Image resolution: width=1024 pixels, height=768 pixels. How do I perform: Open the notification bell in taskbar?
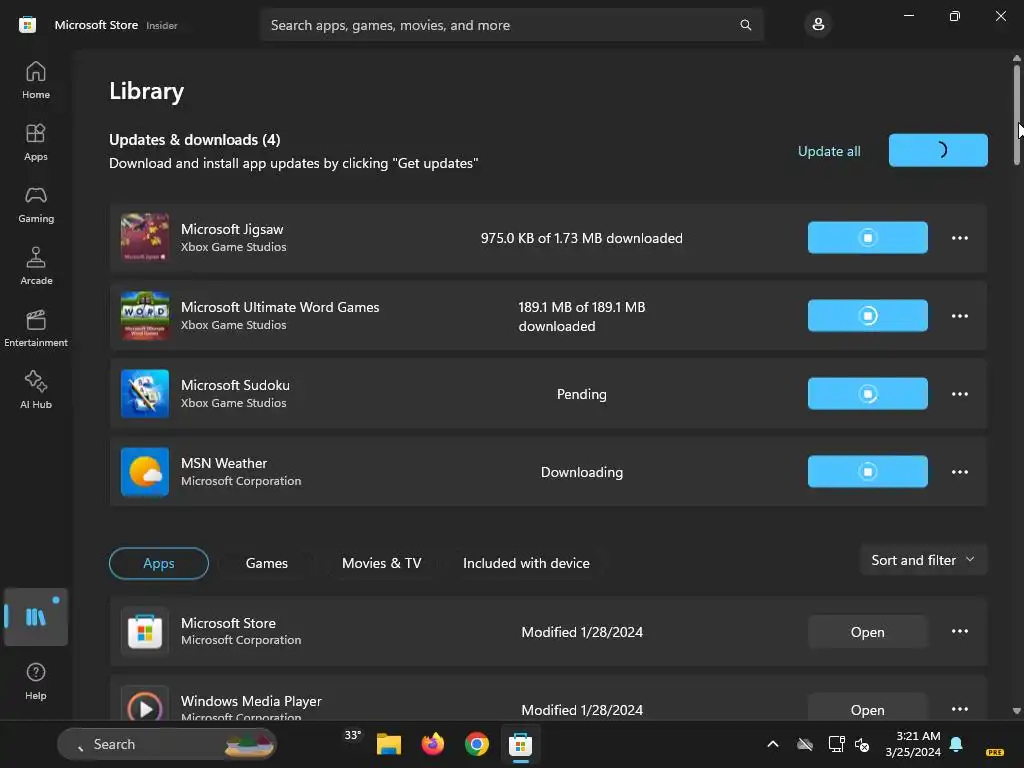click(x=956, y=744)
